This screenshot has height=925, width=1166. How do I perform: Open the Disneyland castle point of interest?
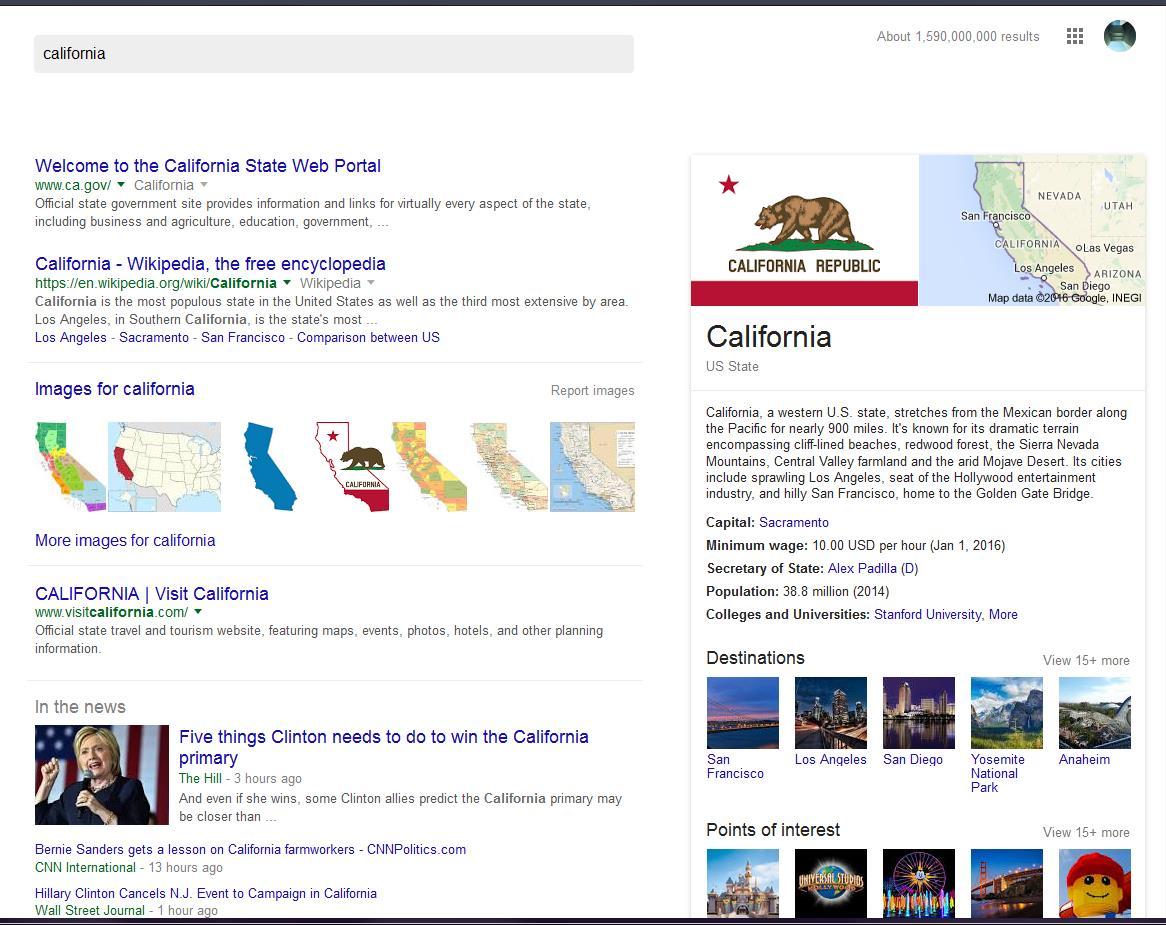(x=743, y=883)
